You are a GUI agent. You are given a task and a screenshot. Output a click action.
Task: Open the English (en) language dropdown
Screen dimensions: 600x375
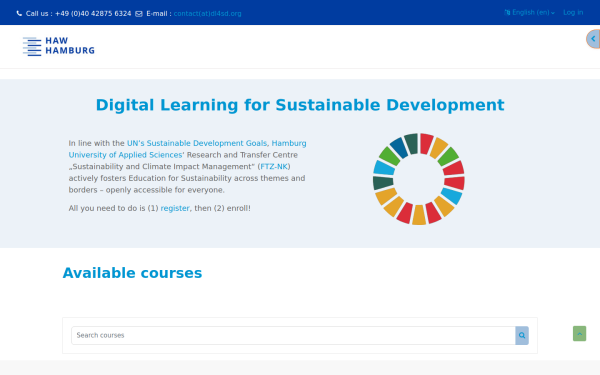click(530, 13)
